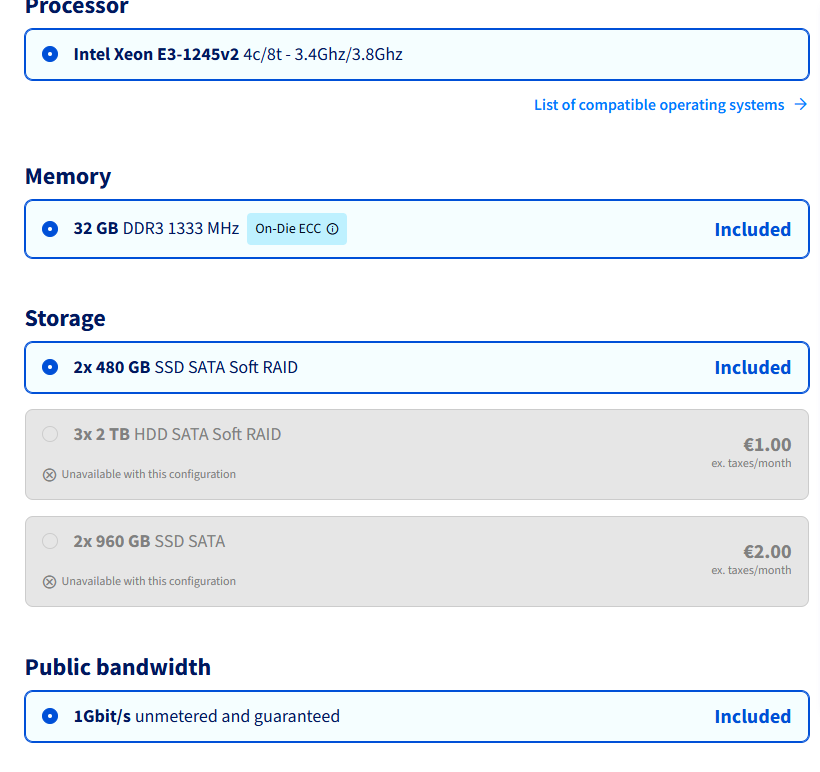Click the Memory section heading

pos(68,176)
